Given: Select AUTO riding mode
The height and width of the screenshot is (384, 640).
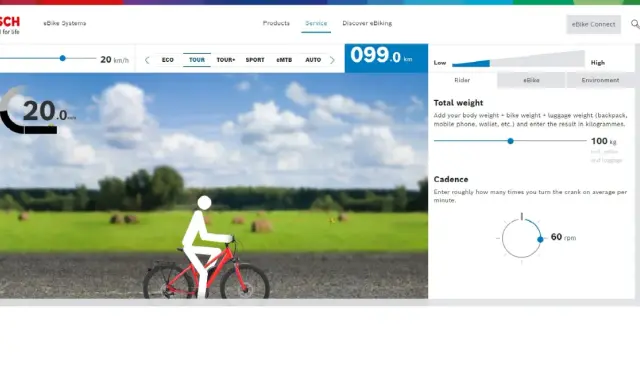Looking at the screenshot, I should 313,60.
